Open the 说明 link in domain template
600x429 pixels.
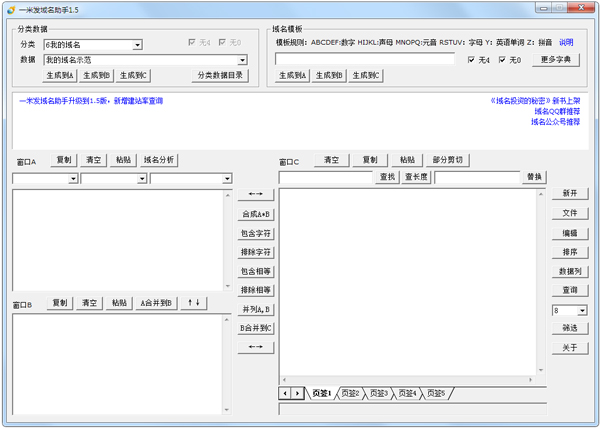pos(566,43)
